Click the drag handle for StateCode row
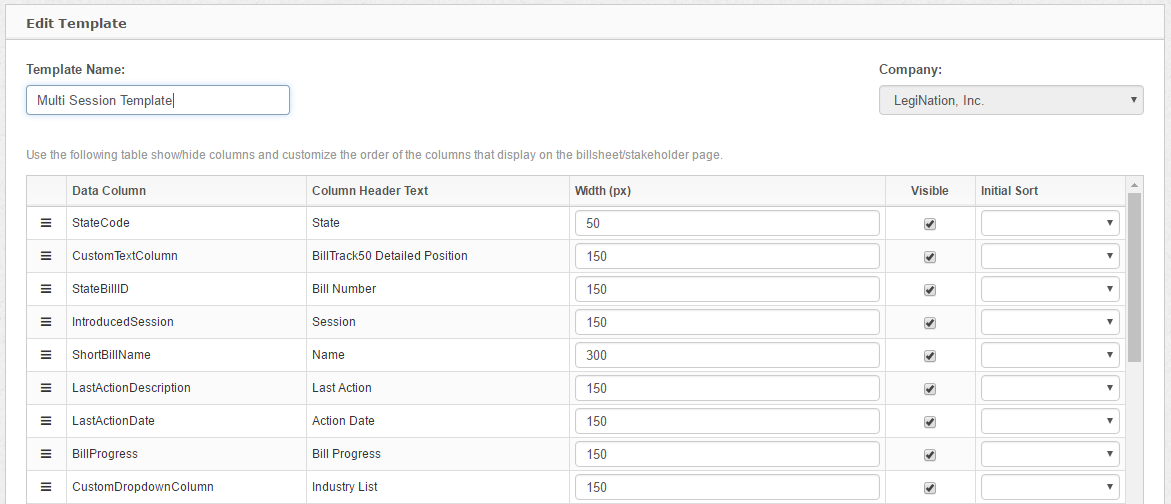1171x504 pixels. tap(46, 223)
